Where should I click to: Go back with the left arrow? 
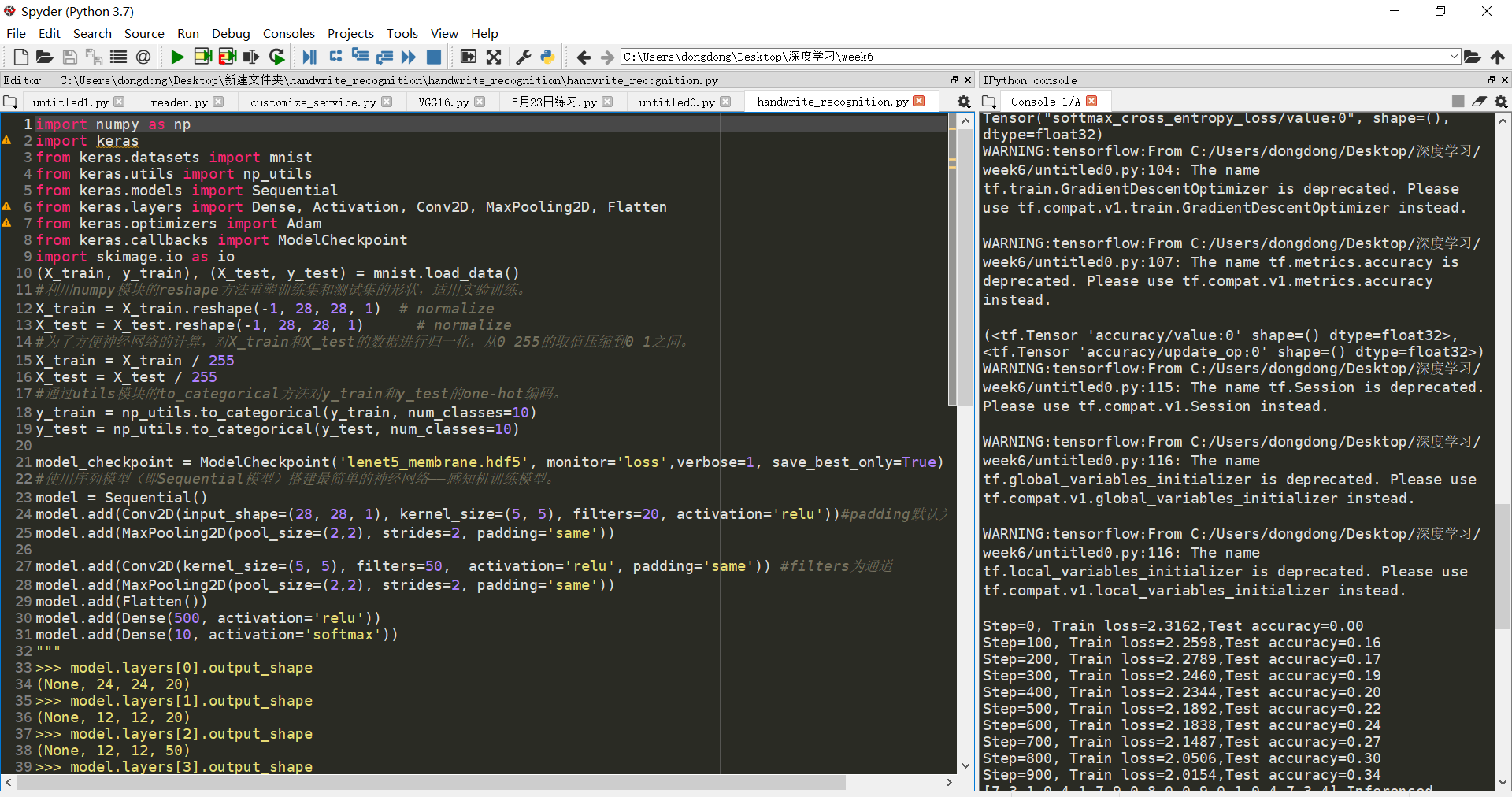tap(584, 57)
